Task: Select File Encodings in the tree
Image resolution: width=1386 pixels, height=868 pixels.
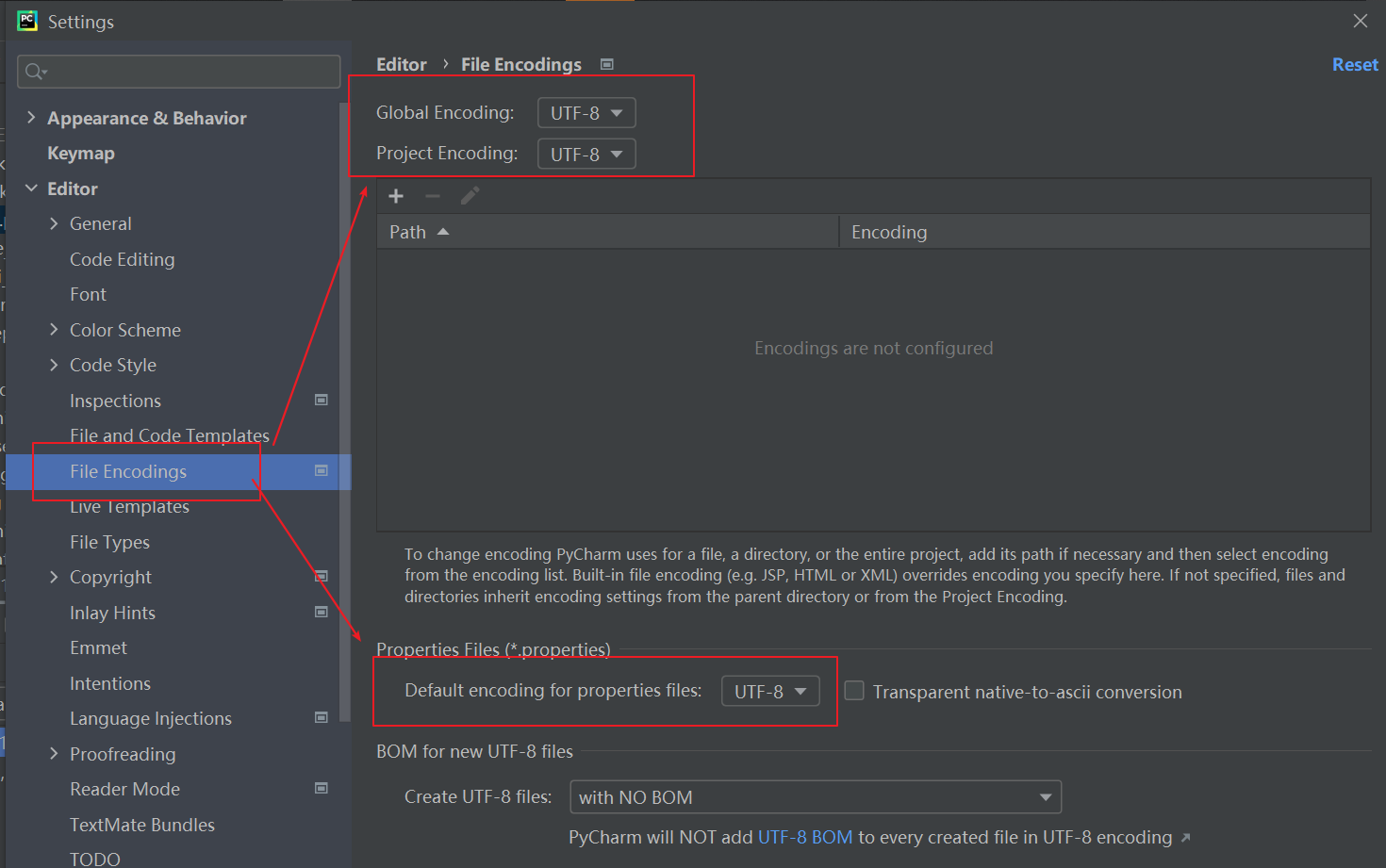Action: pos(128,471)
